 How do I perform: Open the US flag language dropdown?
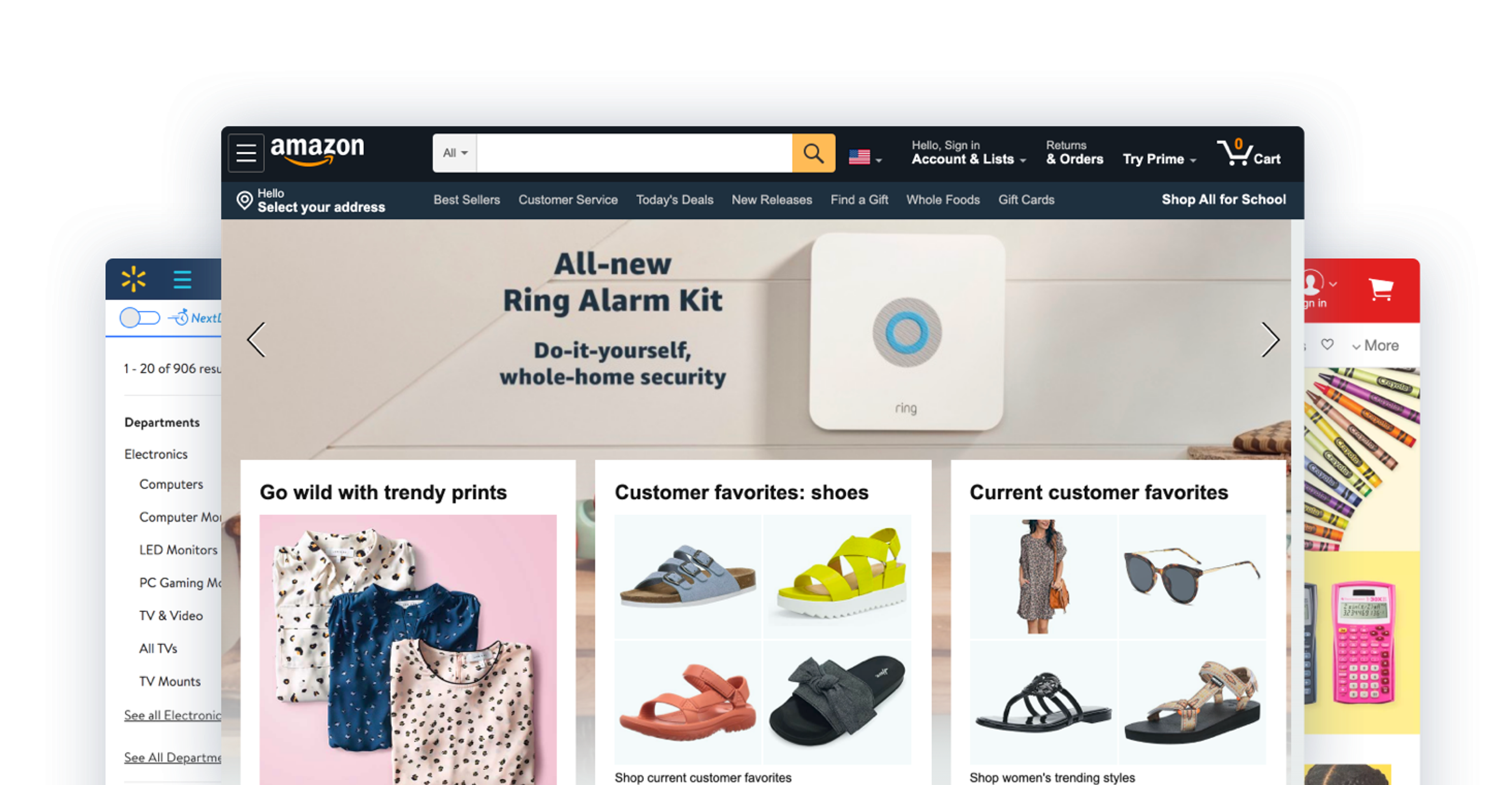coord(865,157)
